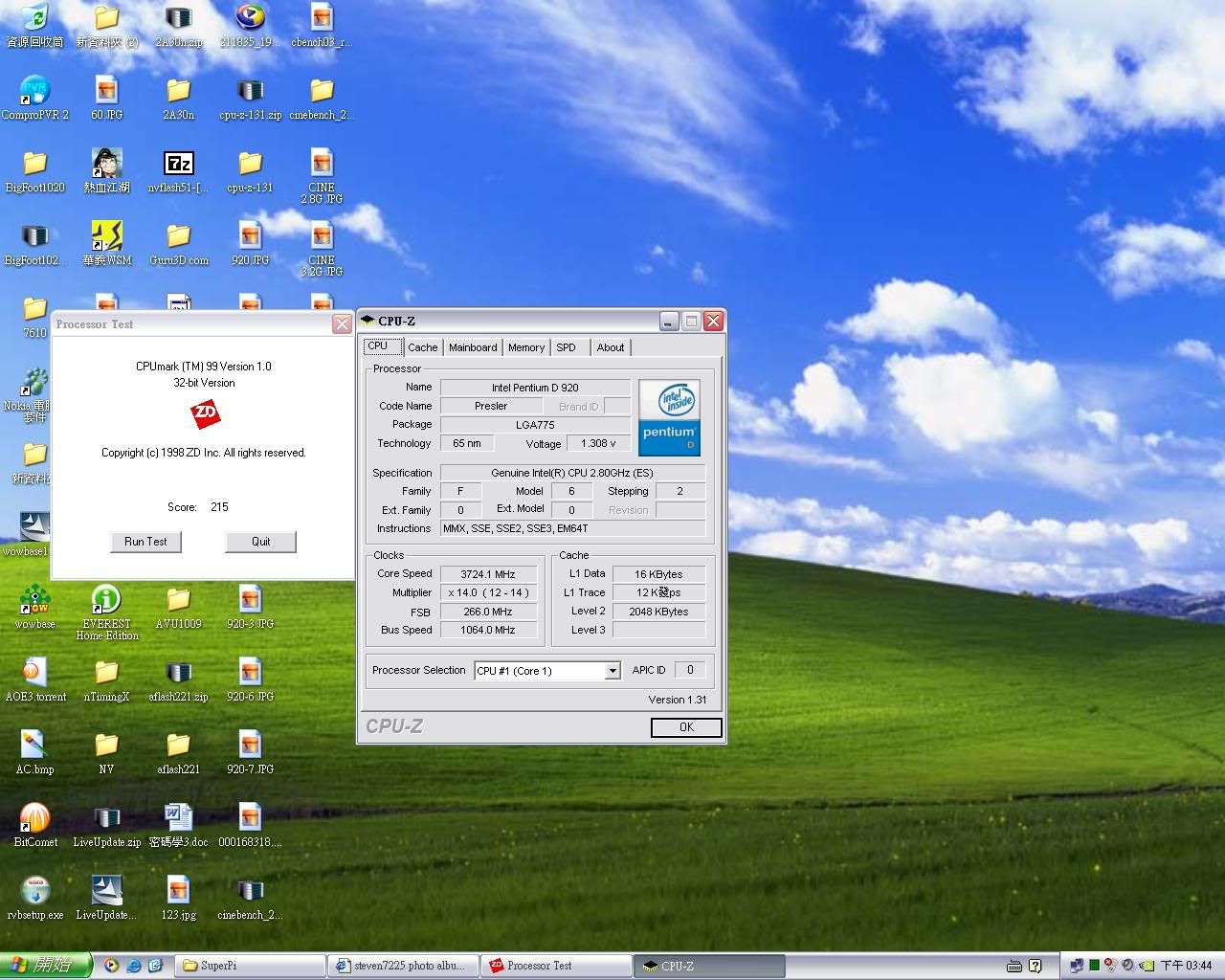Click Quit in Processor Test window

tap(260, 542)
